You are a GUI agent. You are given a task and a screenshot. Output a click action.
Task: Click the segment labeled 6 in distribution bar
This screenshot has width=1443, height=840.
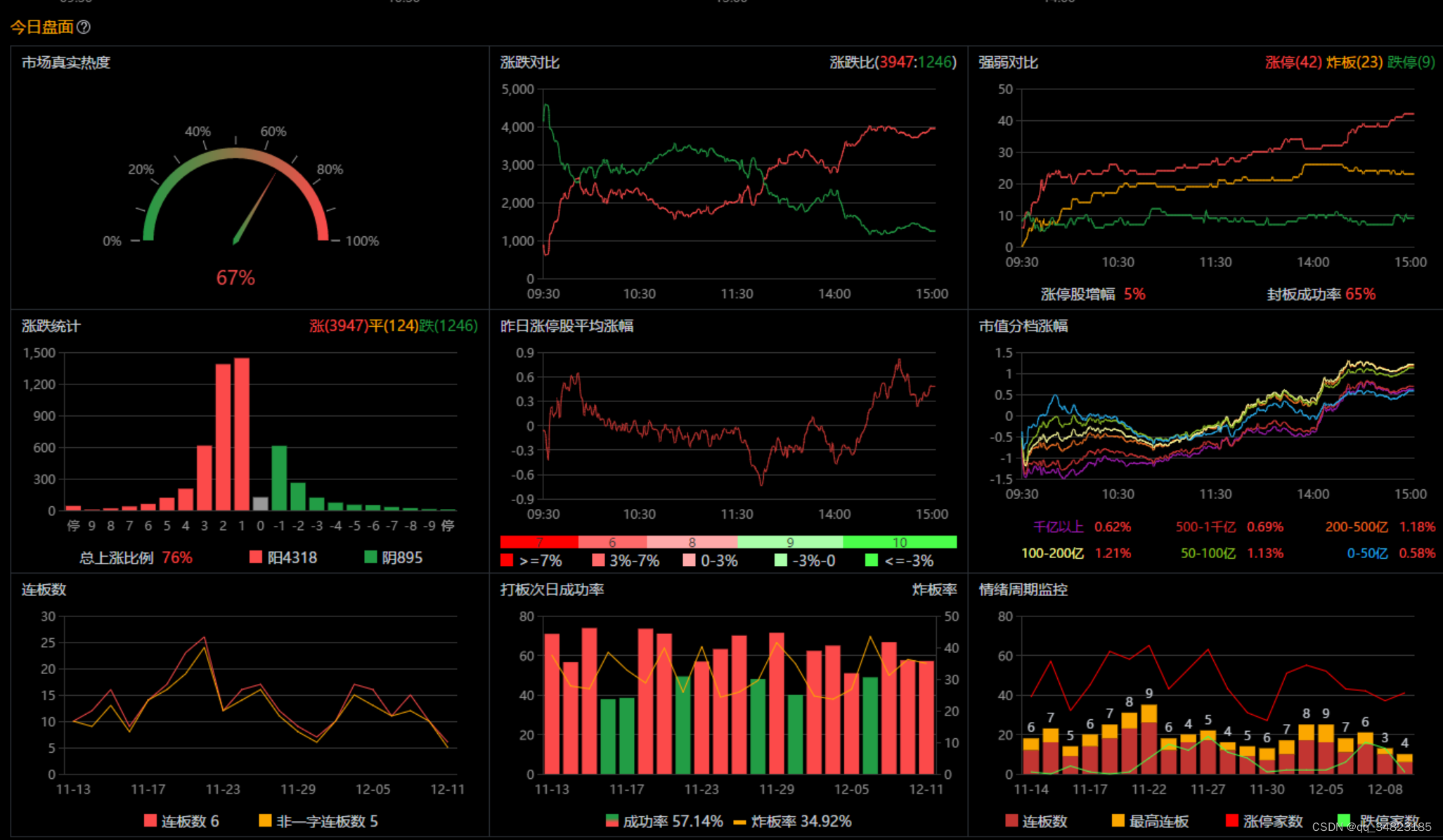[x=612, y=542]
